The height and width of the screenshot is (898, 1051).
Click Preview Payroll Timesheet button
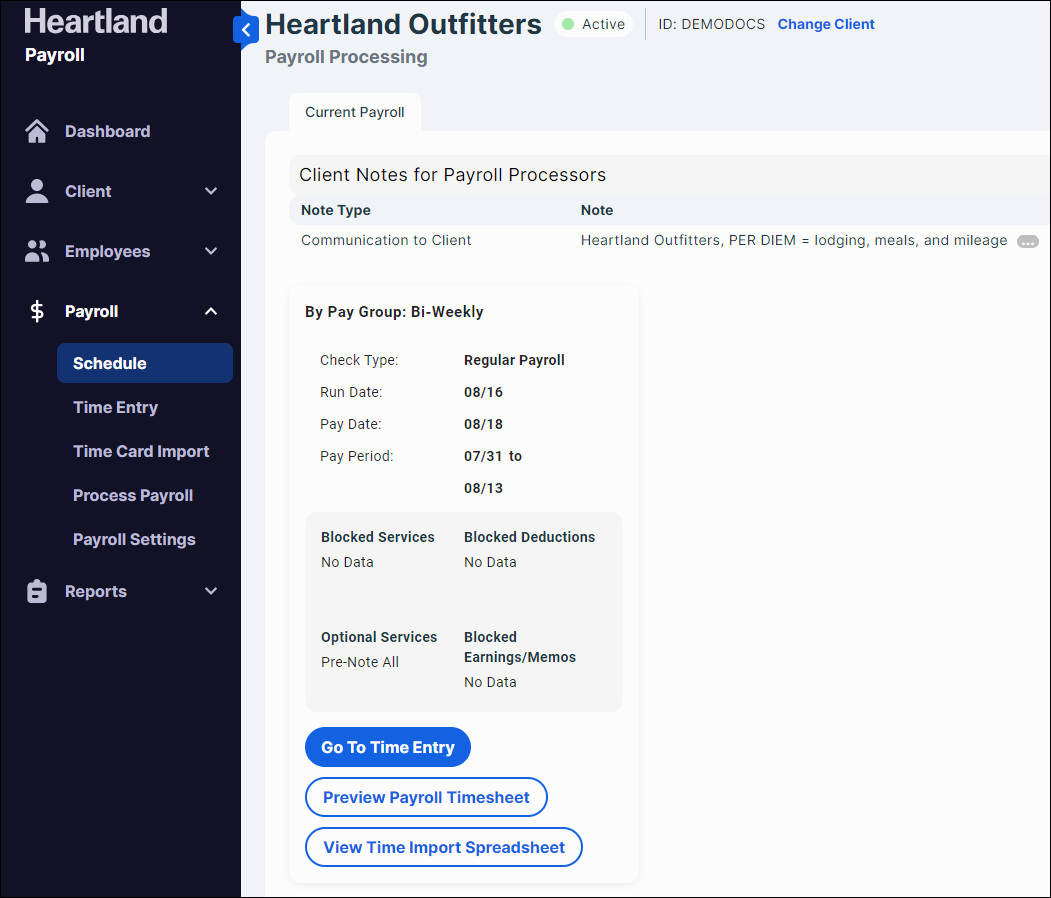coord(426,797)
